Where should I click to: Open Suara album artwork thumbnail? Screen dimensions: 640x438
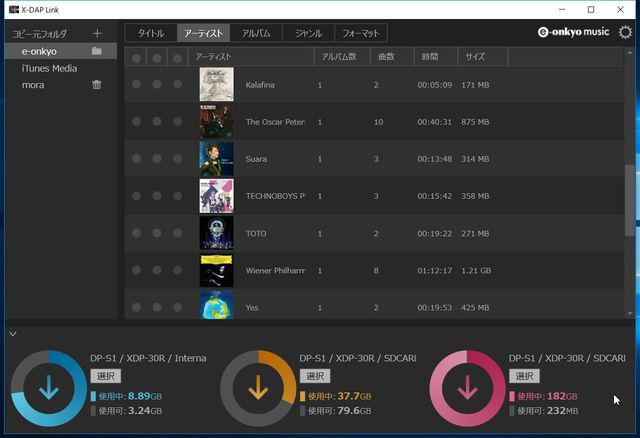217,159
